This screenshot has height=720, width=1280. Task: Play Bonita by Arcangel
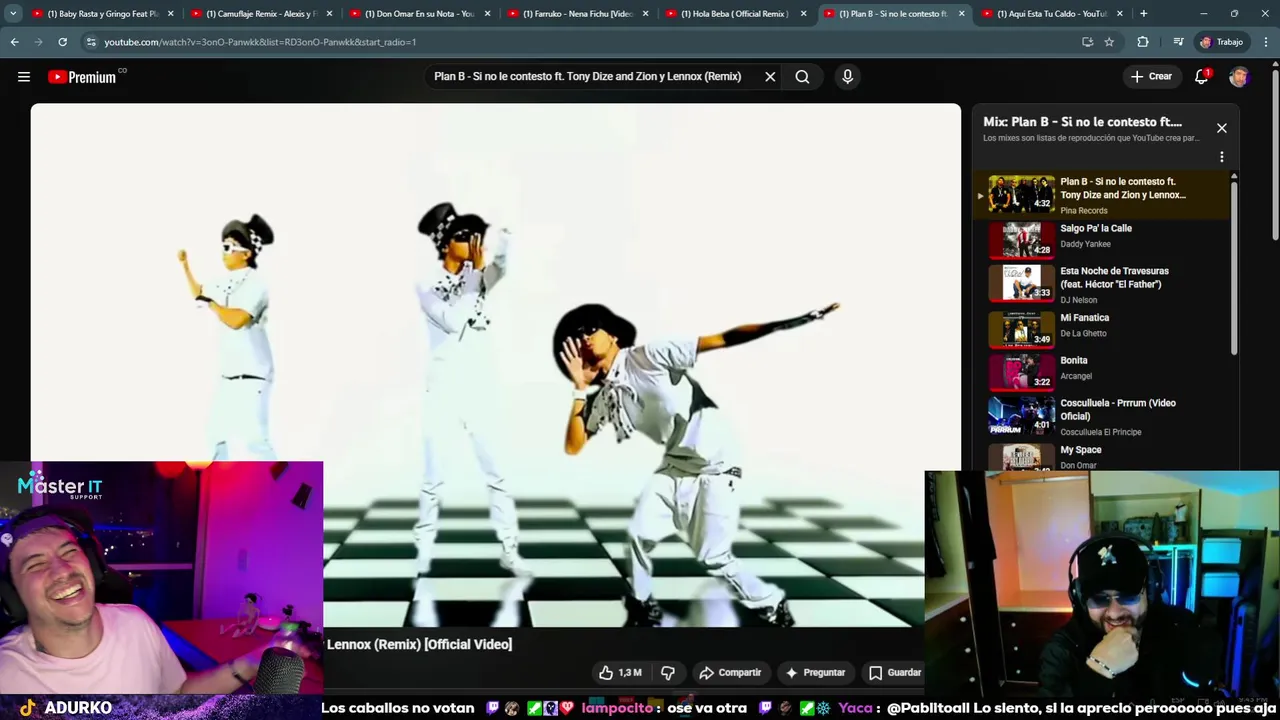1102,370
